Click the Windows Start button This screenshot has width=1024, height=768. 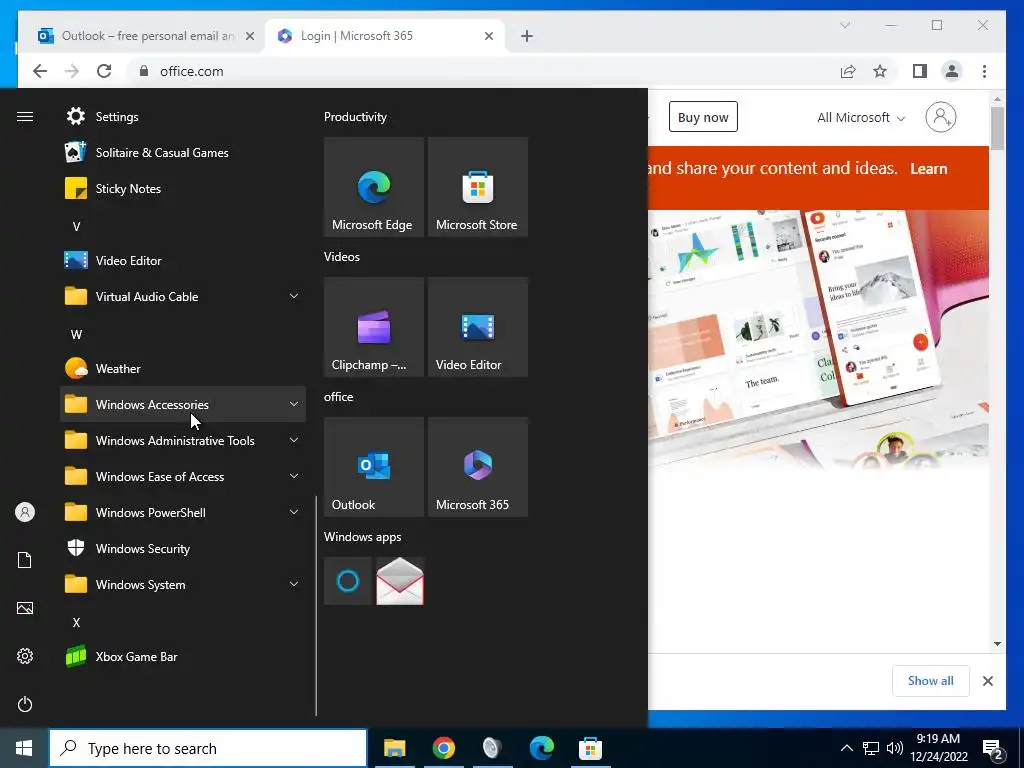pyautogui.click(x=24, y=748)
